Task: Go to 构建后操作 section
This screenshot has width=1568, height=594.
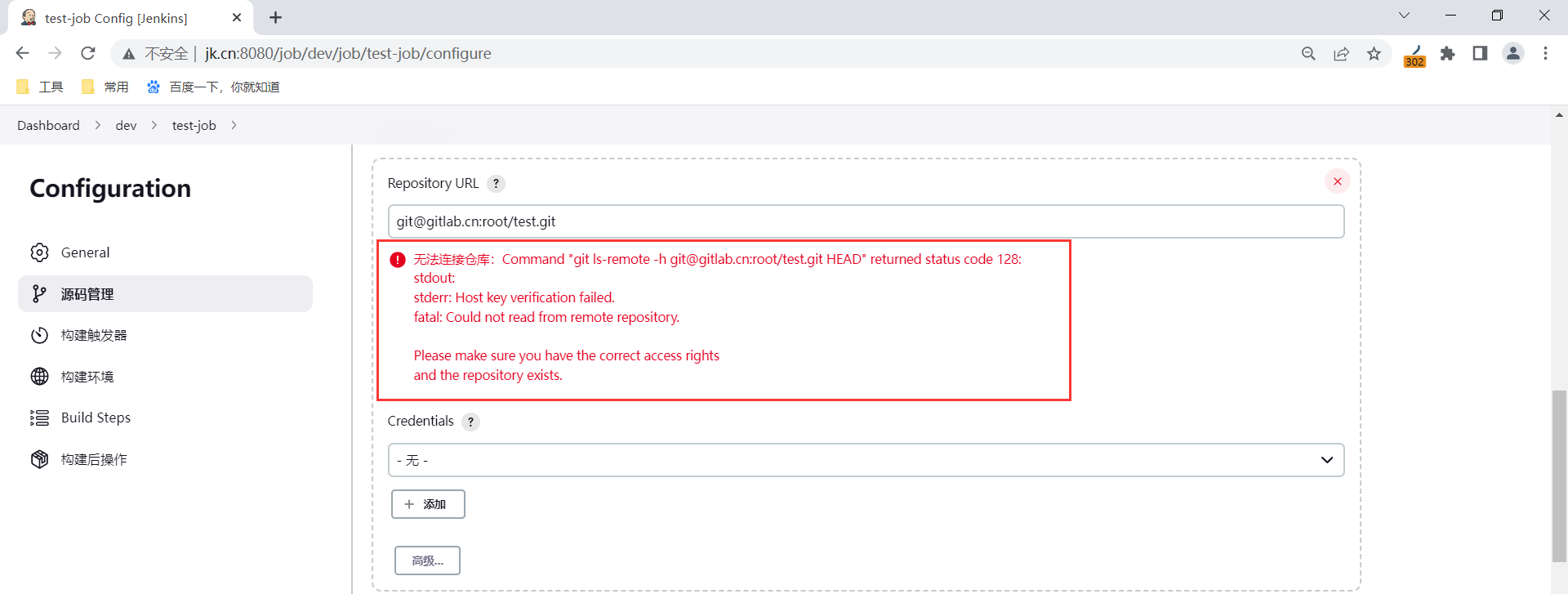Action: click(165, 459)
